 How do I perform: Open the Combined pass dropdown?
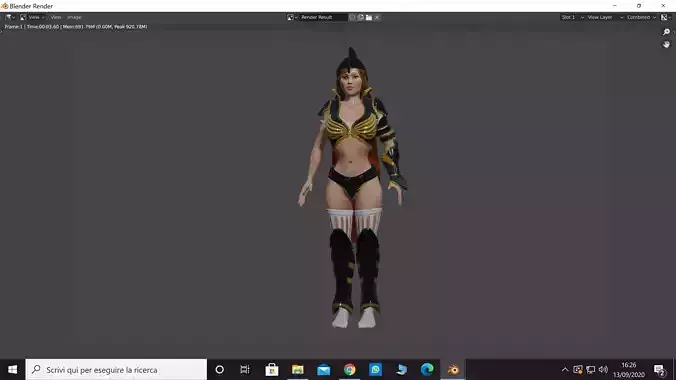[x=641, y=17]
